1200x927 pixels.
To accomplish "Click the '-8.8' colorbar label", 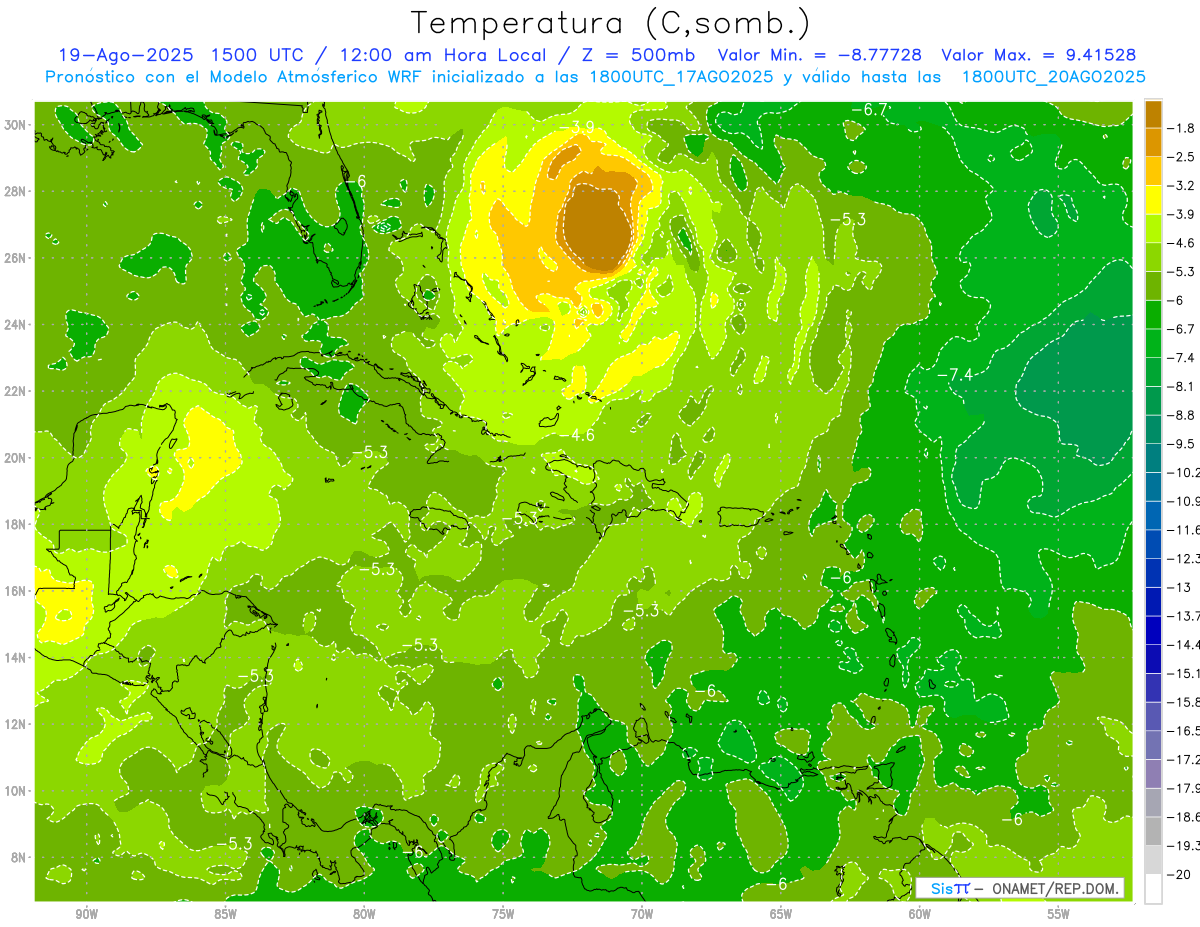I will pyautogui.click(x=1182, y=415).
